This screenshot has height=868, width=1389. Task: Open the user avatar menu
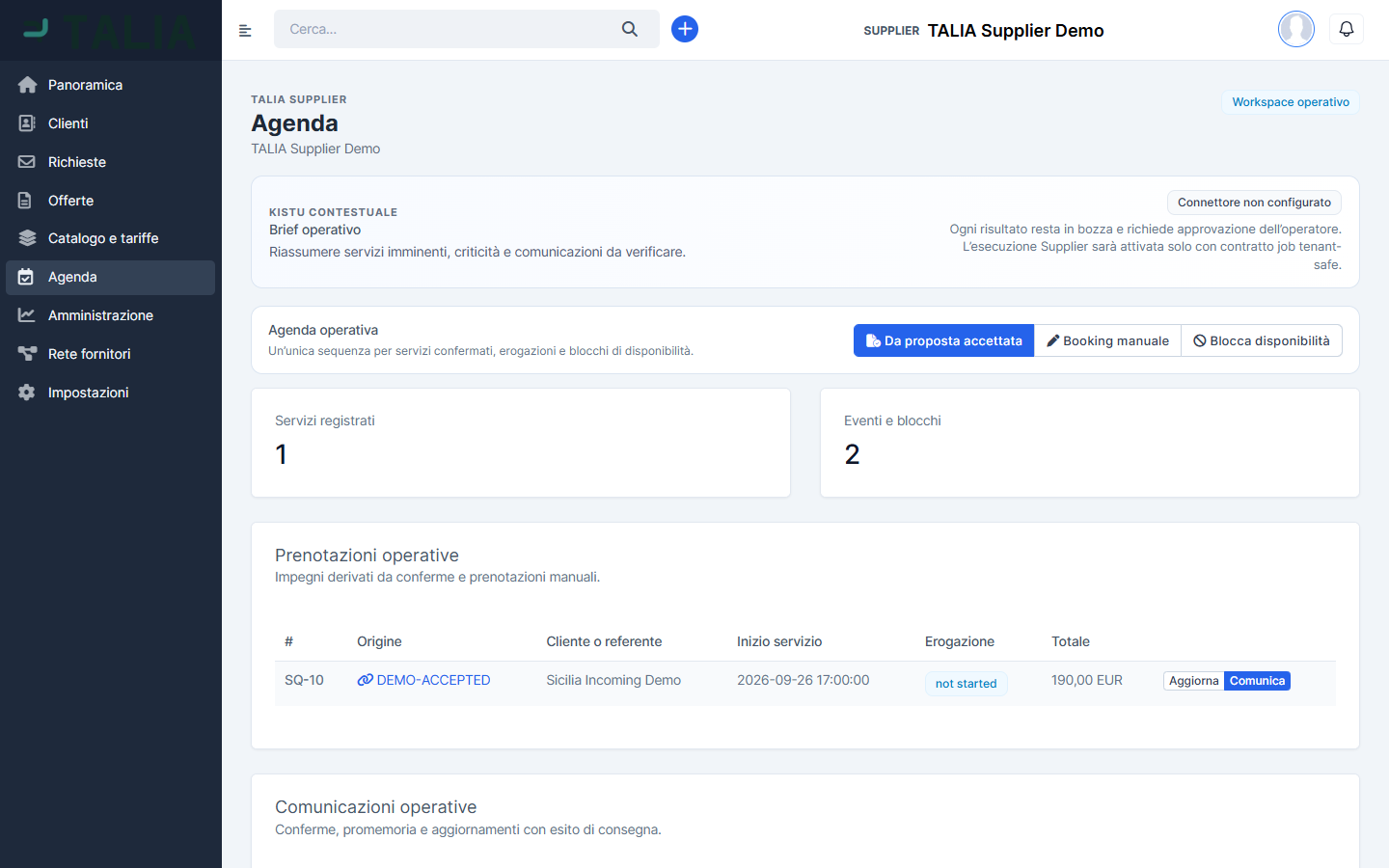click(x=1296, y=29)
